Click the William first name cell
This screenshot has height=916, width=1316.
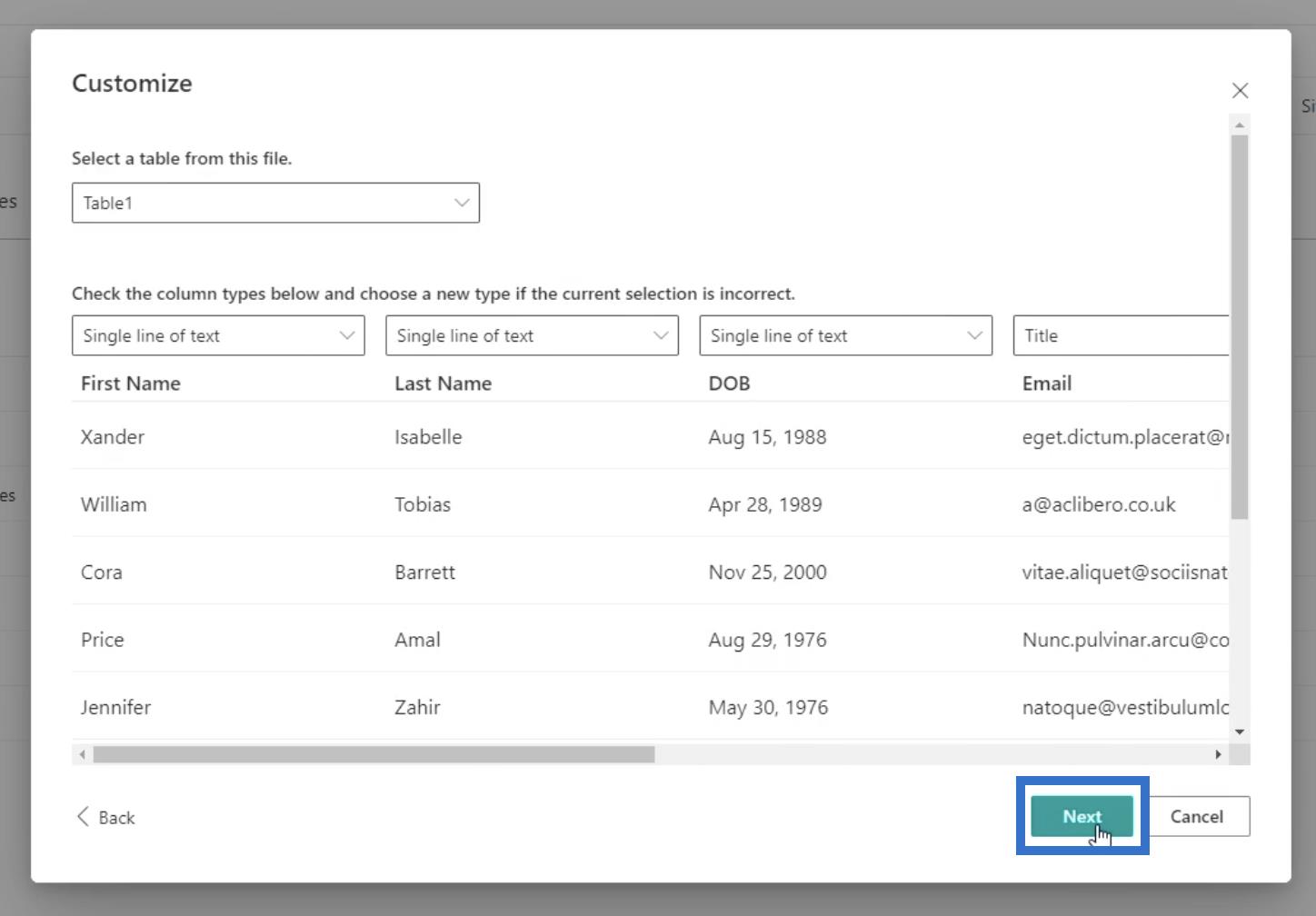114,504
